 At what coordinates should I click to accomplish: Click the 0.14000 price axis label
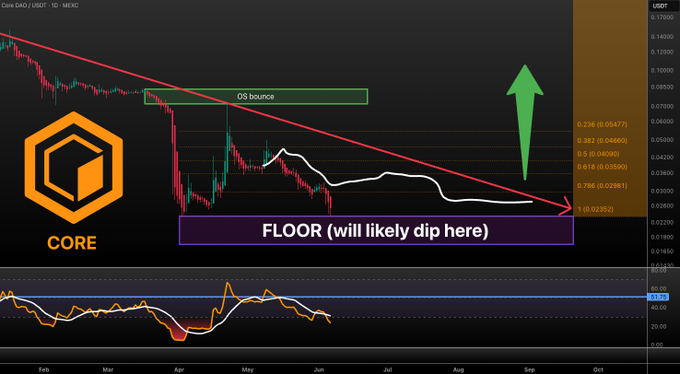tap(662, 37)
